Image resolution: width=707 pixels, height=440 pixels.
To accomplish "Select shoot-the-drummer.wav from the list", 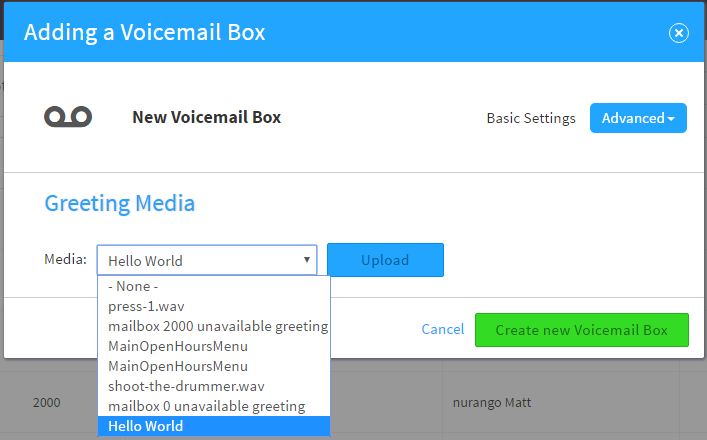I will pos(214,386).
